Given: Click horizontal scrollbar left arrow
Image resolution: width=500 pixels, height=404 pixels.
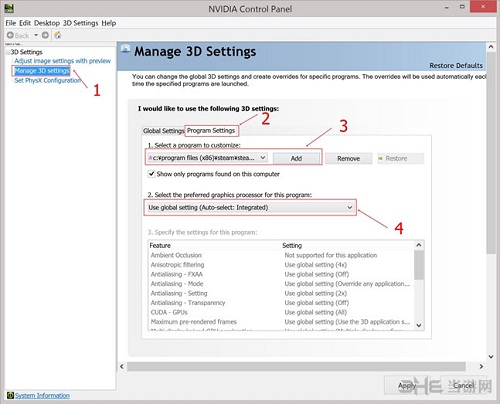Looking at the screenshot, I should pos(122,366).
